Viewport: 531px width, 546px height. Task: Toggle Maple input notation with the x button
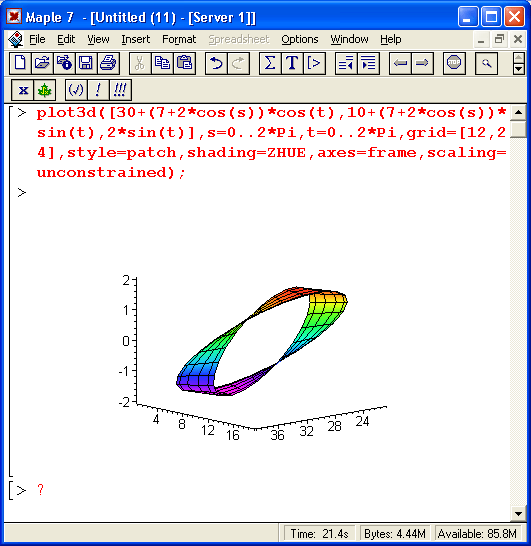pyautogui.click(x=23, y=90)
